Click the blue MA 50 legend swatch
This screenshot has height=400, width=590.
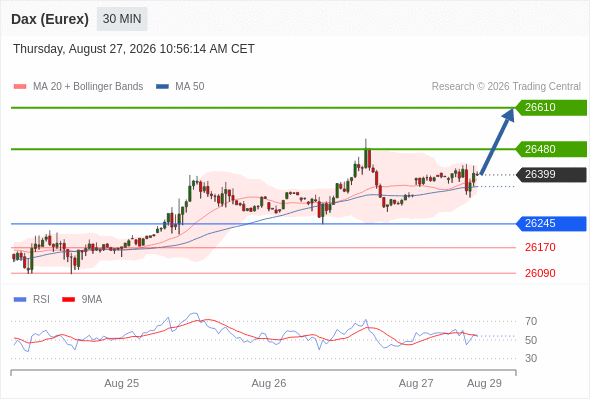[162, 87]
